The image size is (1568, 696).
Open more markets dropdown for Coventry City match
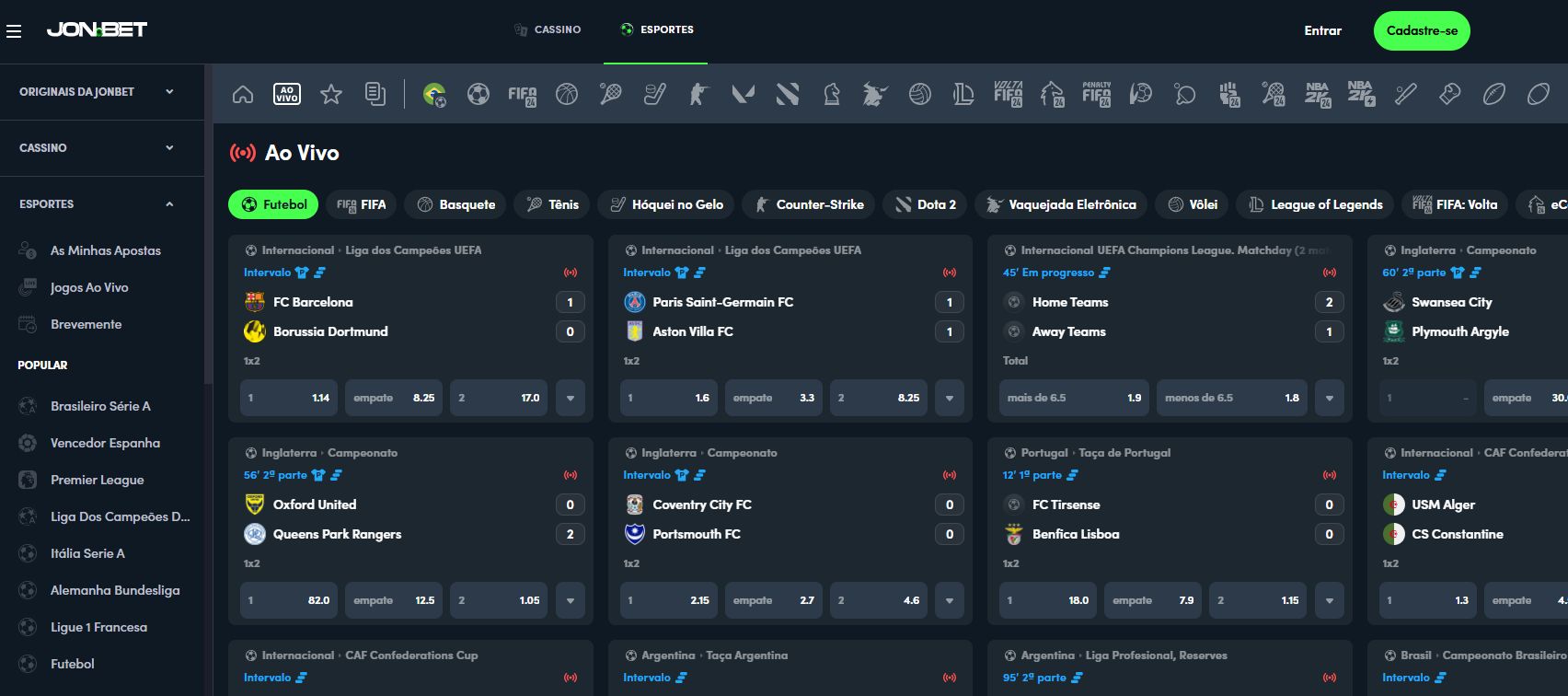pyautogui.click(x=950, y=601)
